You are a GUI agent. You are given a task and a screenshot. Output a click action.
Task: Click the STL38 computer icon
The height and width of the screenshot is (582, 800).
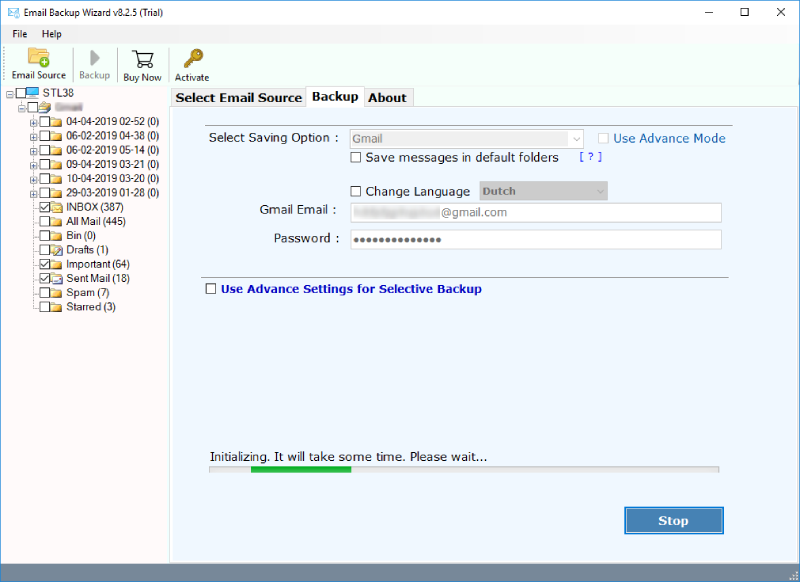[33, 92]
